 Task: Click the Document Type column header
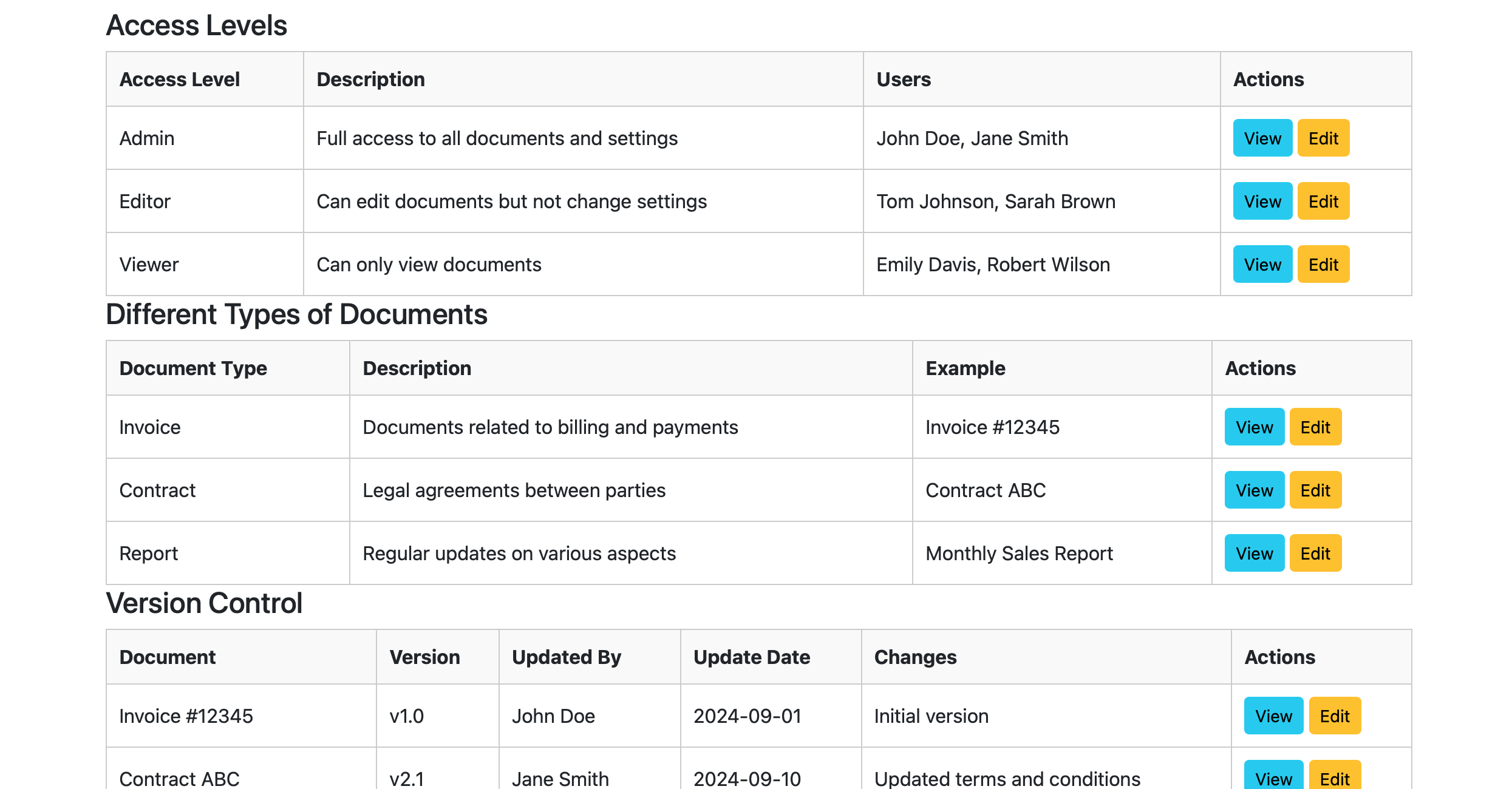coord(193,368)
